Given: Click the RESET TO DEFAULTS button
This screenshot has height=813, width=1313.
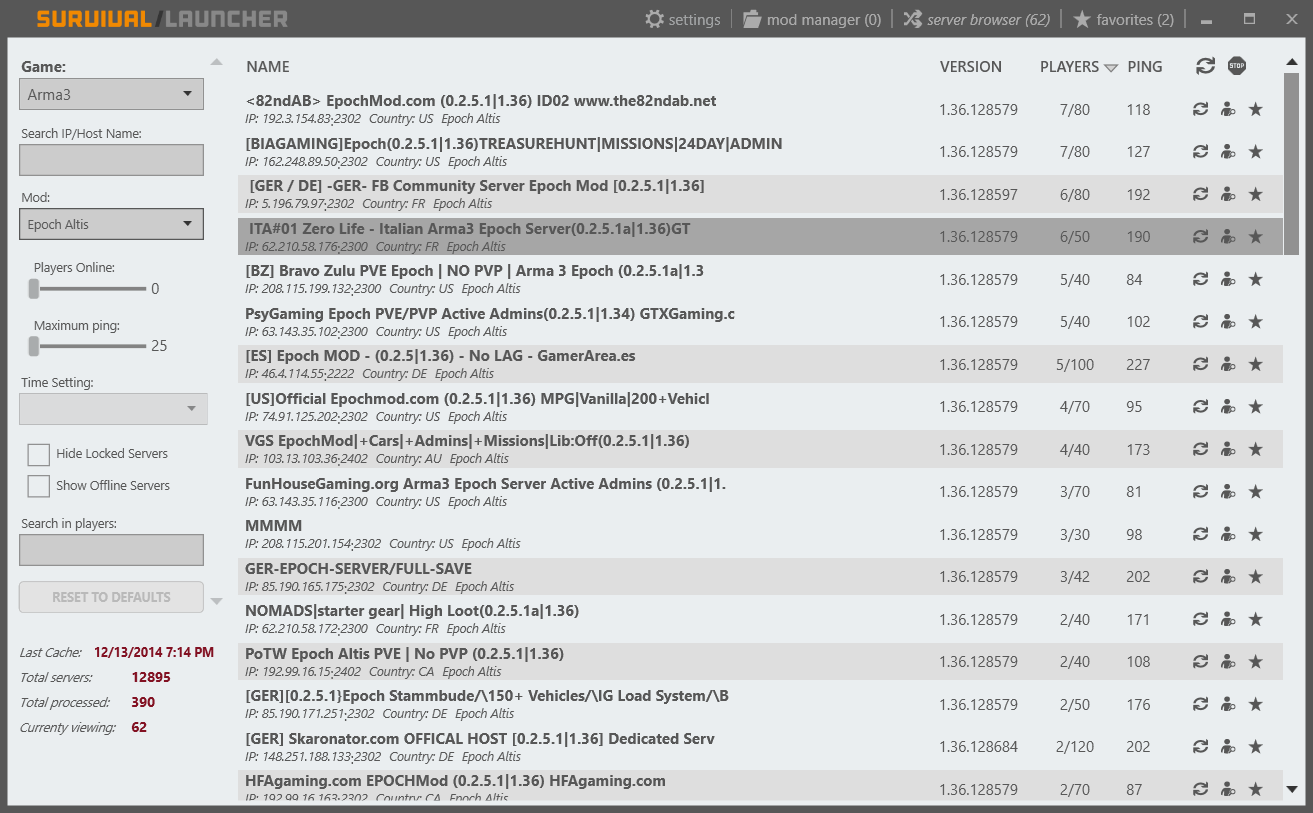Looking at the screenshot, I should 111,597.
